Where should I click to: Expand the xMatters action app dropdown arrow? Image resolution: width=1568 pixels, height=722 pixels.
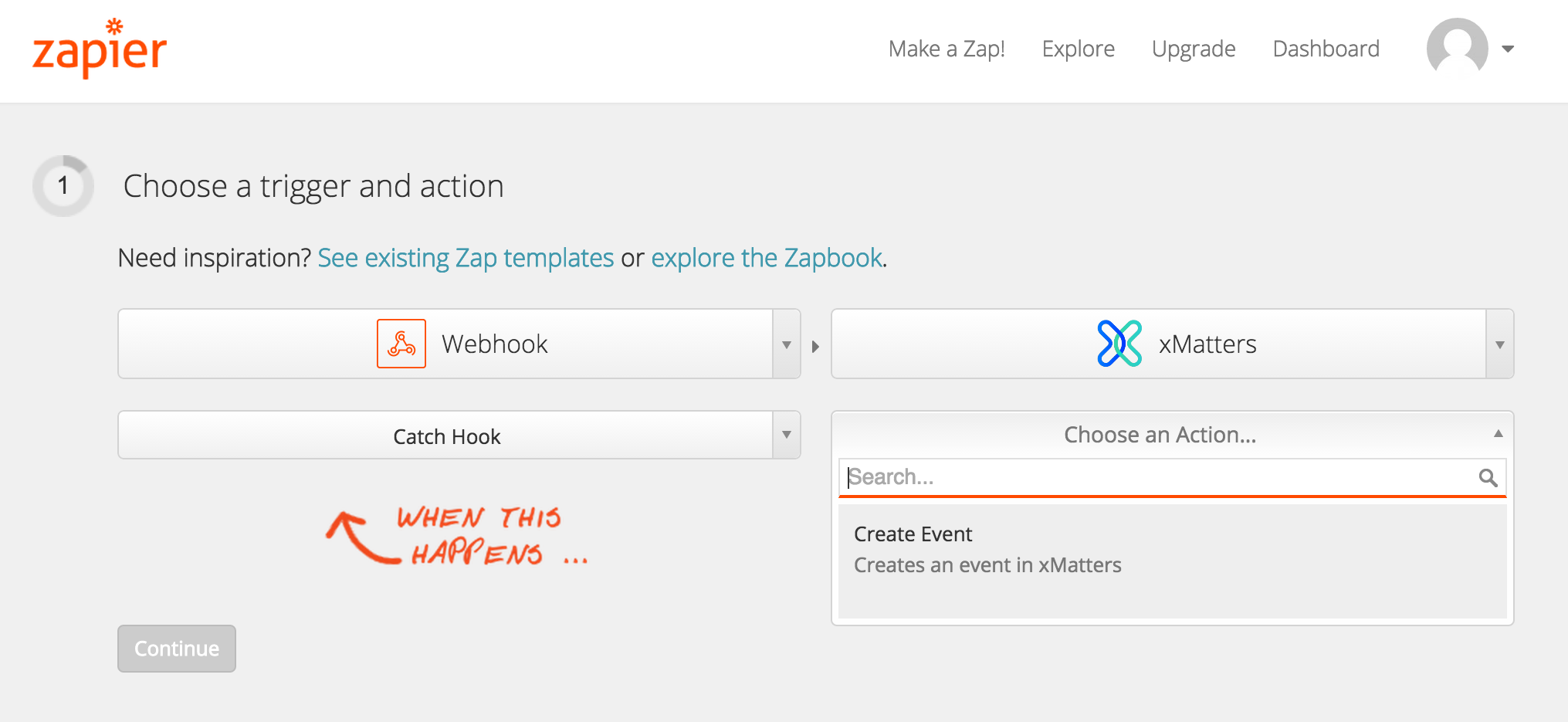click(1500, 344)
